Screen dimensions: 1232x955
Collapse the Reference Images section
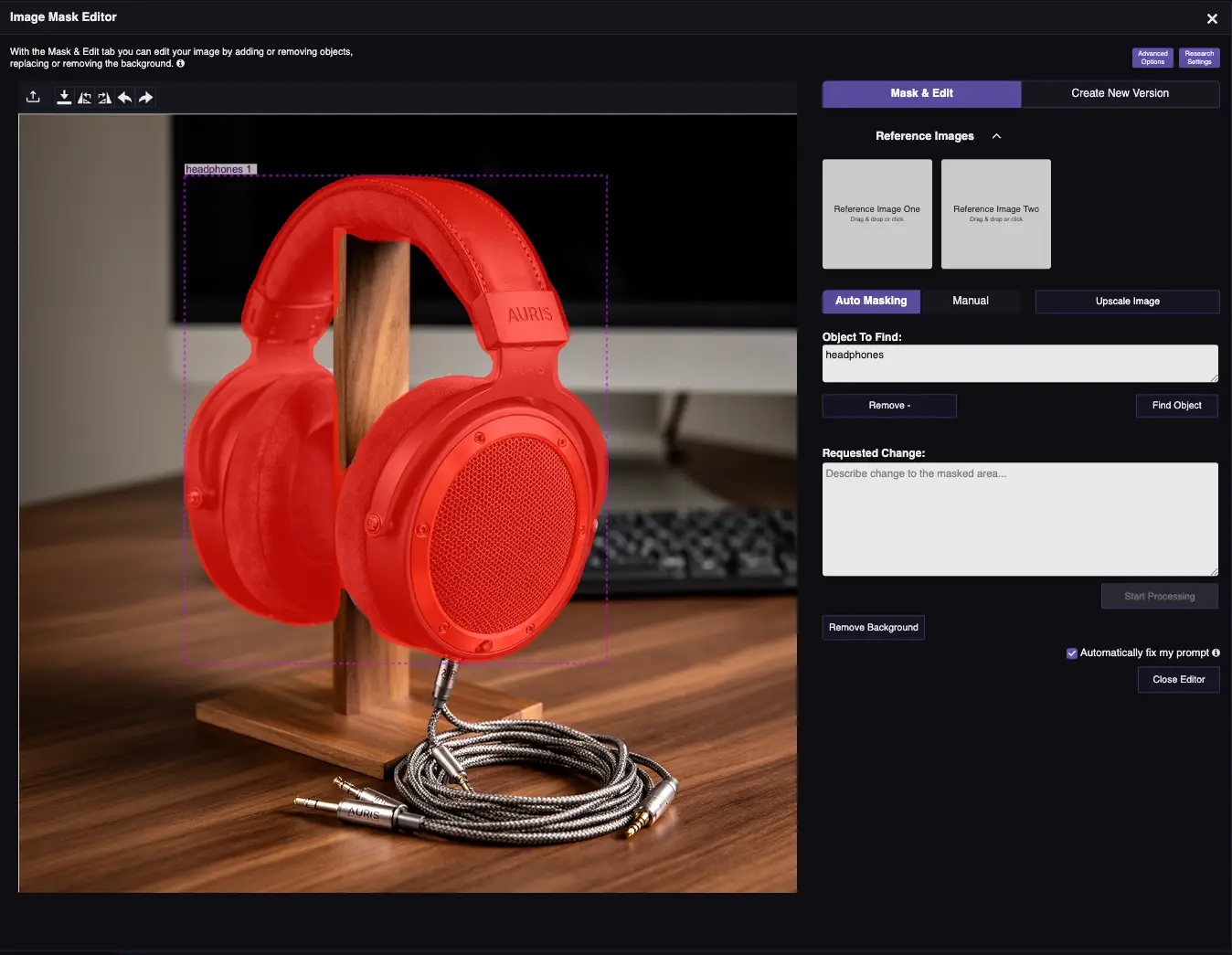coord(996,136)
